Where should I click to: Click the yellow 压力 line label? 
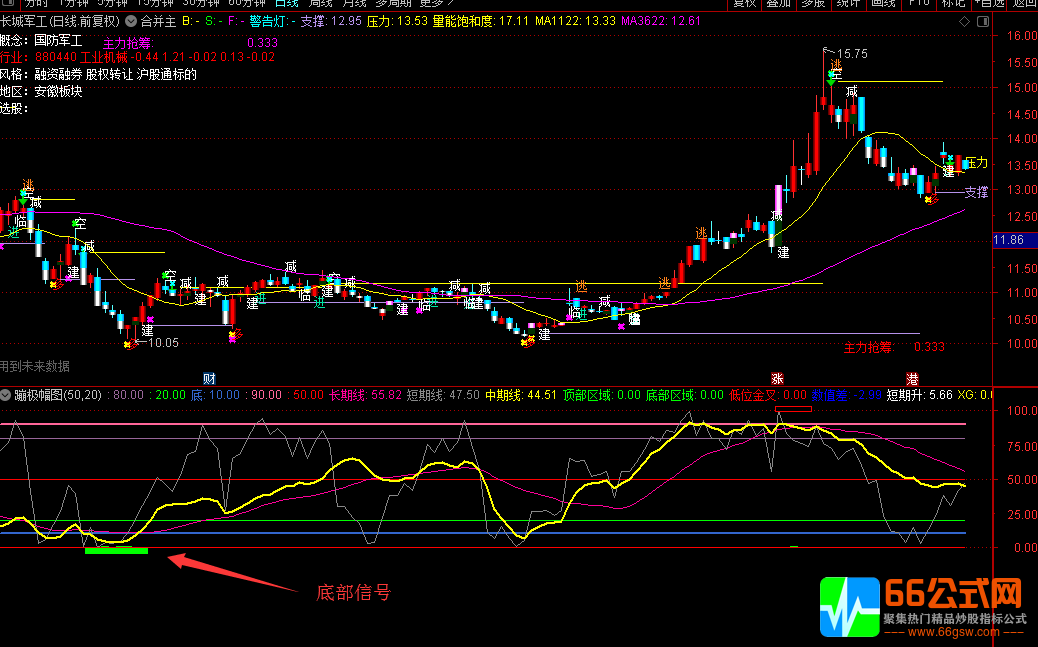976,163
